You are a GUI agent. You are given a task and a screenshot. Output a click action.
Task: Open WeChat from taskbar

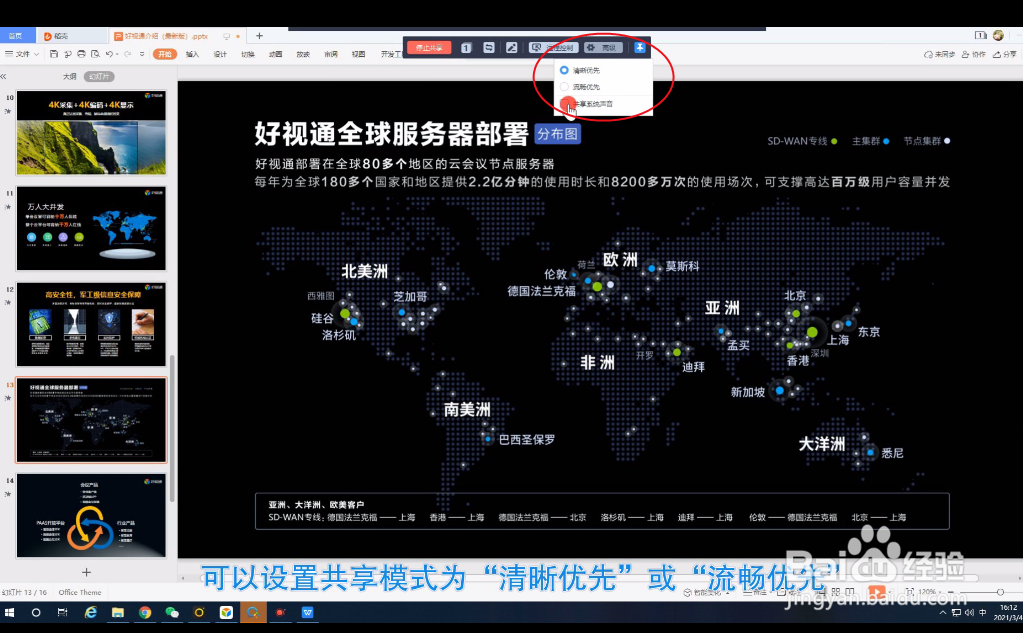click(x=172, y=612)
